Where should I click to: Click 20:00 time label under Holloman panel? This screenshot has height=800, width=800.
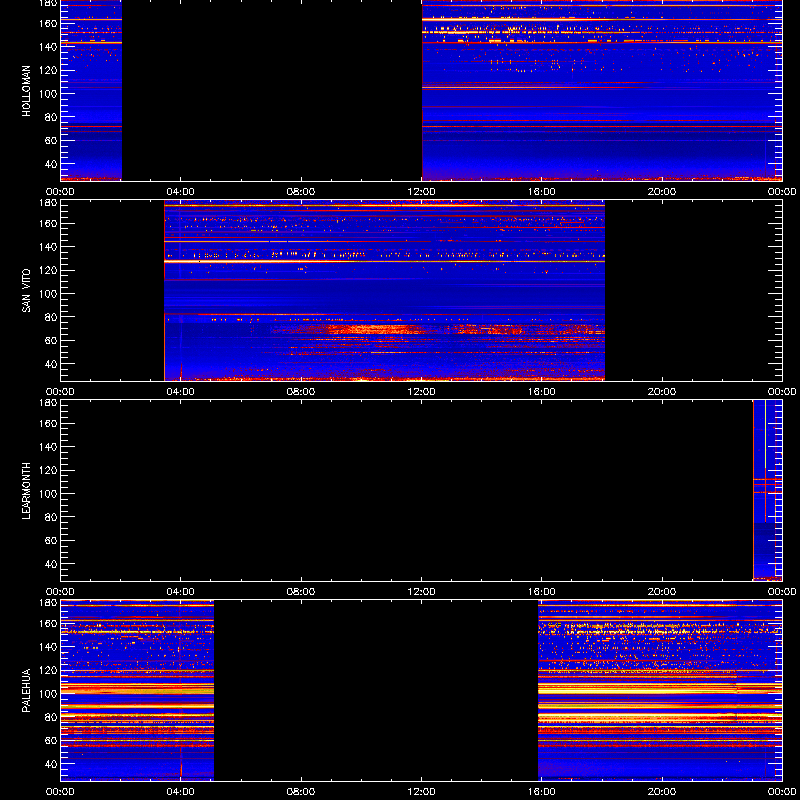point(662,192)
